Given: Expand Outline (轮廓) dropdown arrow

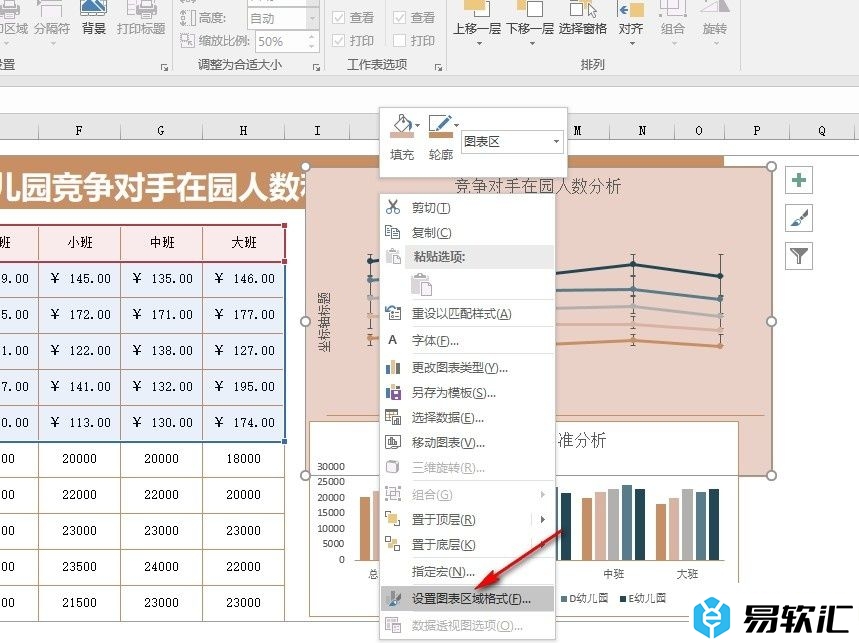Looking at the screenshot, I should [456, 125].
